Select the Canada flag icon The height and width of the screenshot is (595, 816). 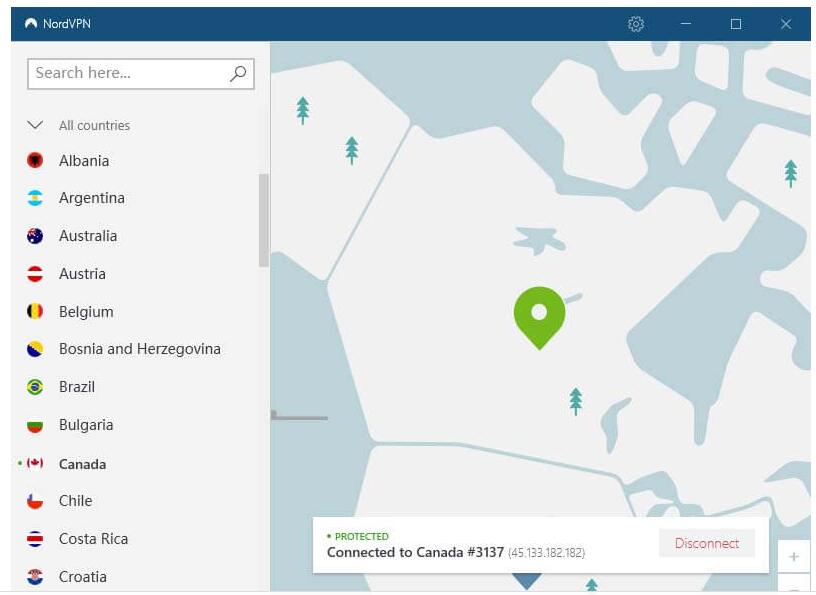(35, 463)
